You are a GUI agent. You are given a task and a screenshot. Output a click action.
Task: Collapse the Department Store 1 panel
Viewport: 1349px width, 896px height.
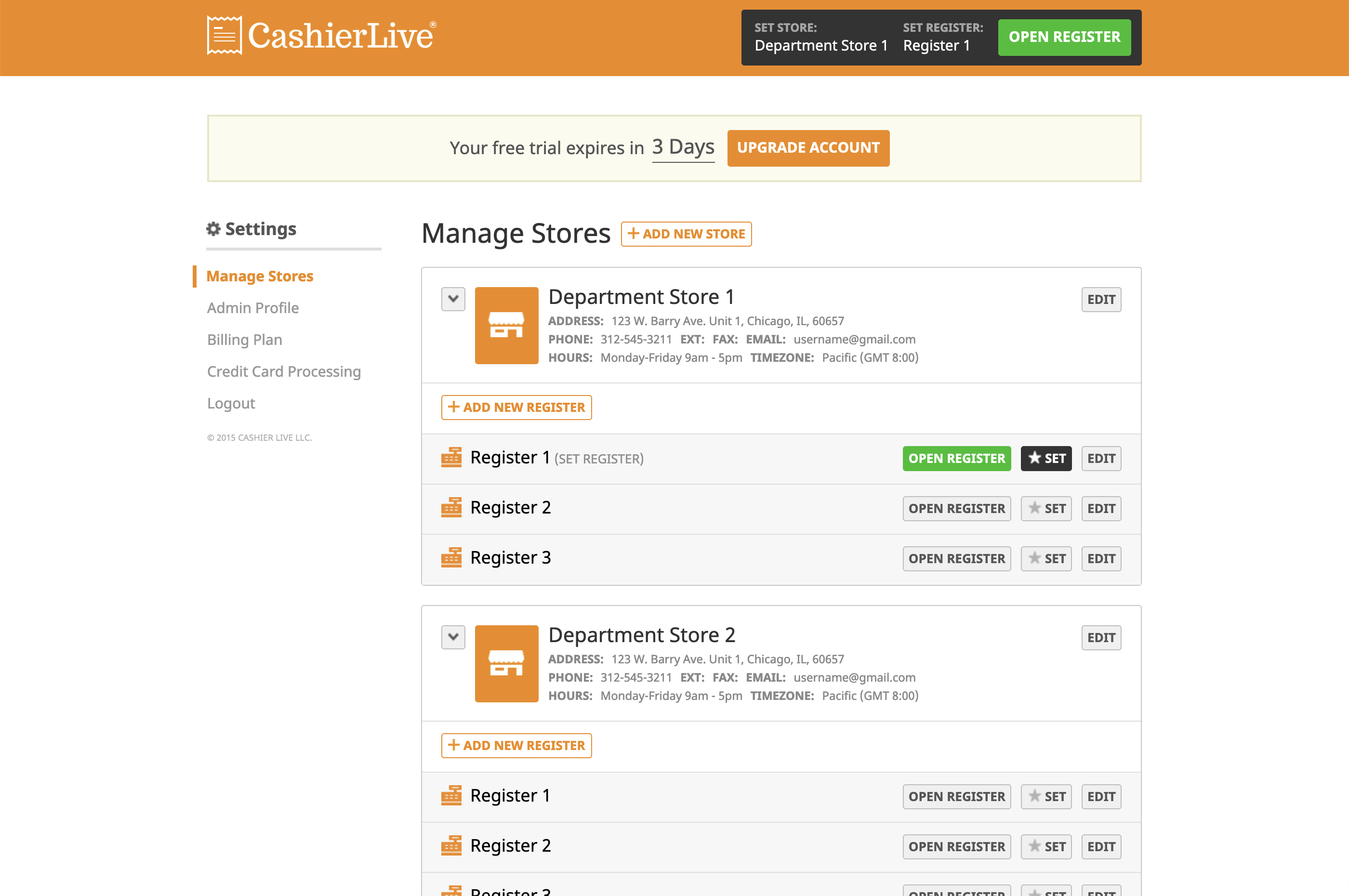[453, 299]
